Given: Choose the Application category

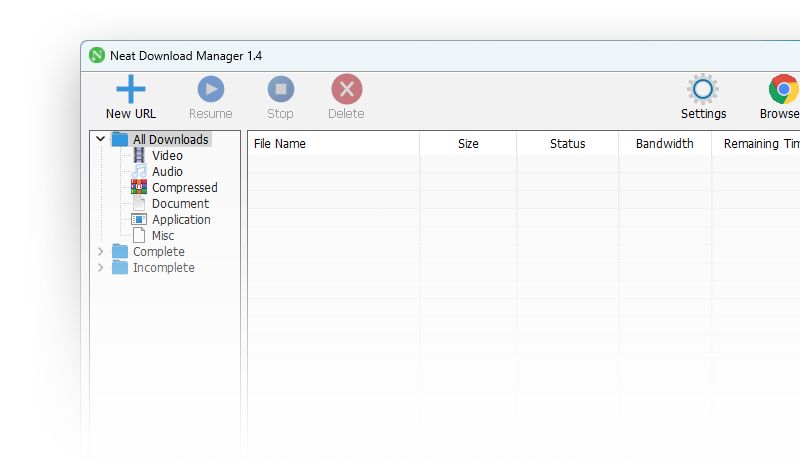Looking at the screenshot, I should tap(181, 220).
